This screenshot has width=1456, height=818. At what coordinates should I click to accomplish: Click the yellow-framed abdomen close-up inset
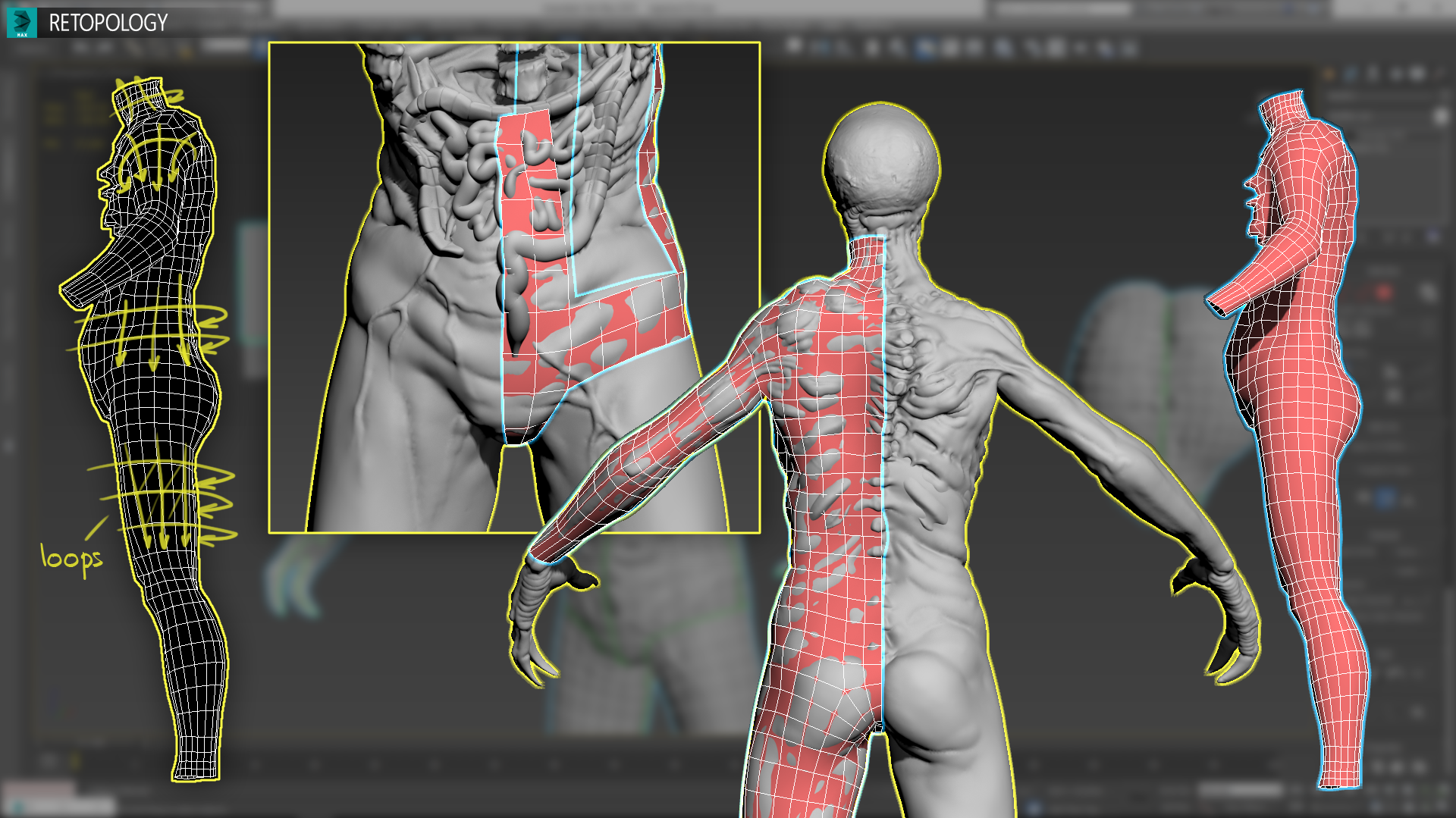click(514, 287)
